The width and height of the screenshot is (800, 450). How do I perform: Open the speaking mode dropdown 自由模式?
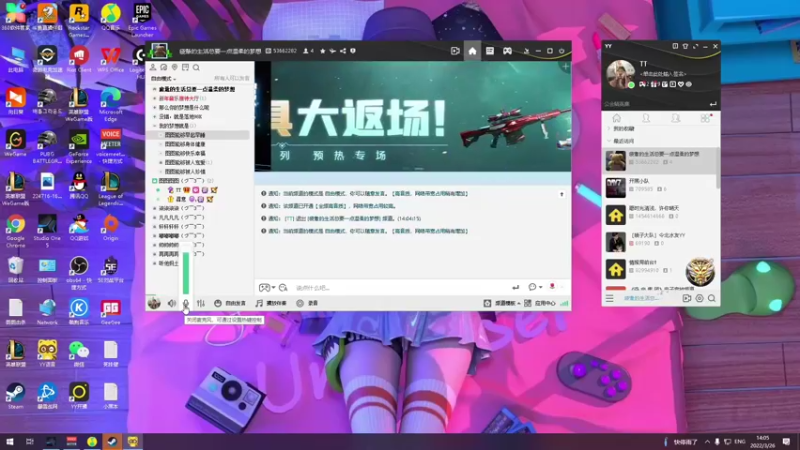[x=163, y=79]
